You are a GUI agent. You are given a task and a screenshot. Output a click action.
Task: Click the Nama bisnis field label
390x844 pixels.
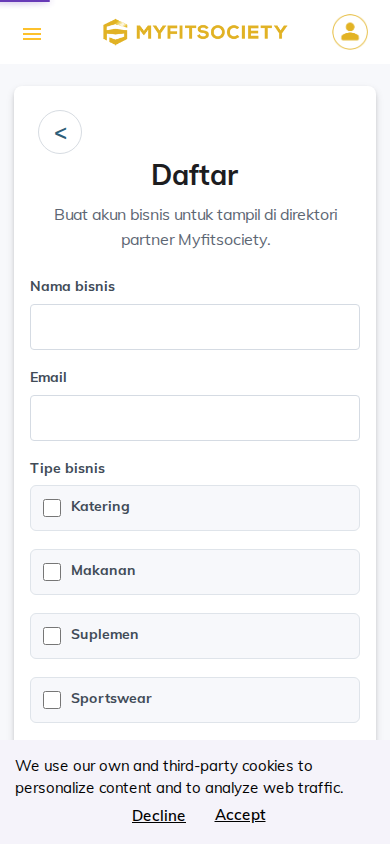coord(73,286)
